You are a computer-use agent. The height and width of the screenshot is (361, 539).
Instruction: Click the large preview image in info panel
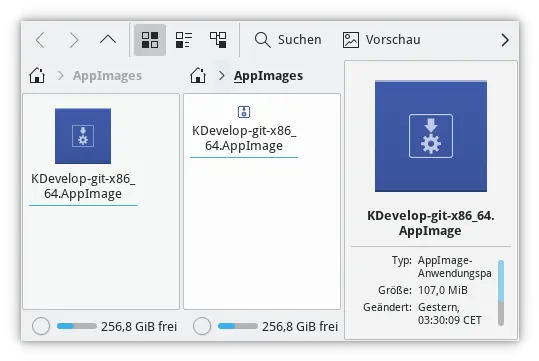(x=431, y=136)
